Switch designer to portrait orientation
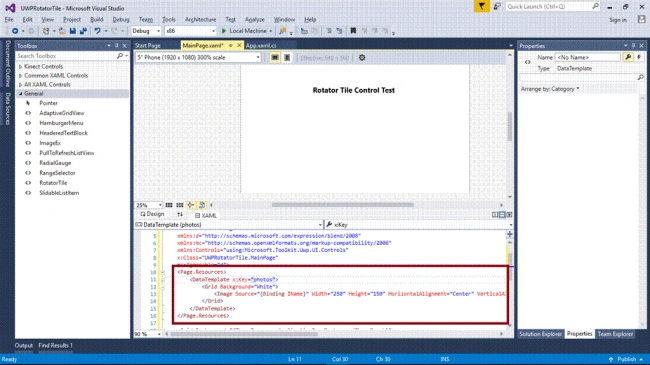650x365 pixels. [x=287, y=58]
